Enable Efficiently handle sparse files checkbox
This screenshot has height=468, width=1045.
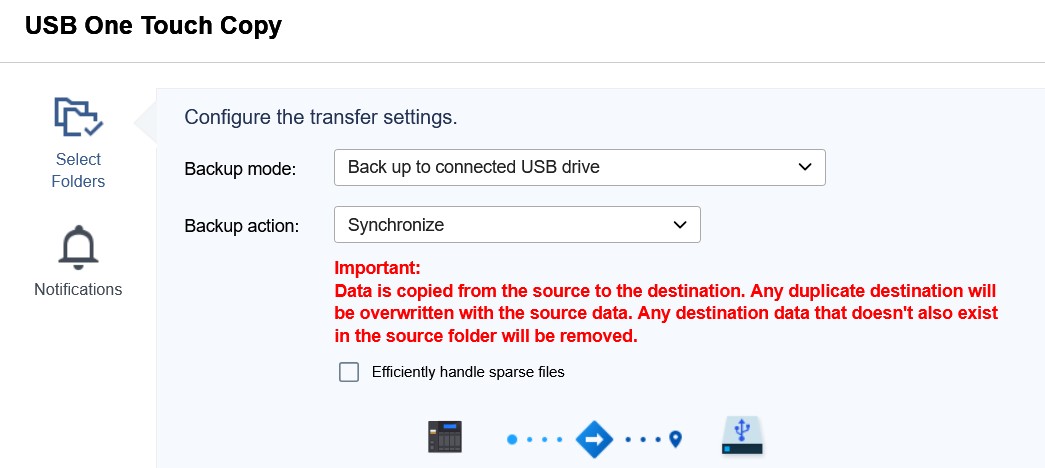pyautogui.click(x=349, y=372)
